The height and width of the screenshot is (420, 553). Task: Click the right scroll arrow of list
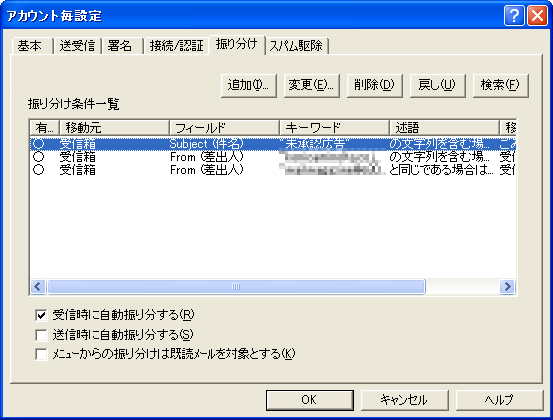507,286
